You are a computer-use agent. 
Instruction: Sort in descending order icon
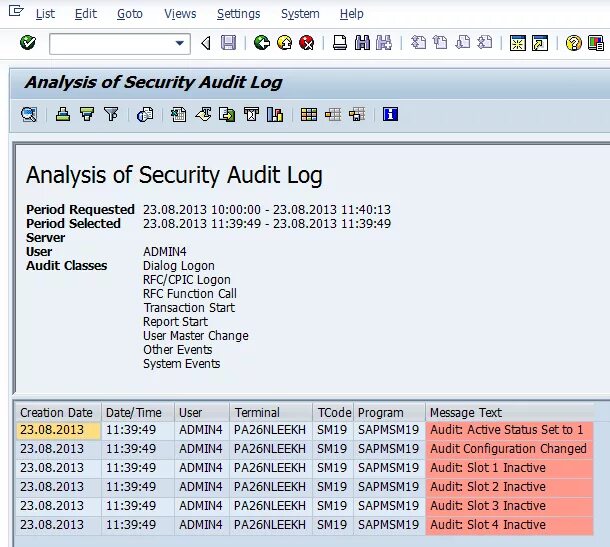pos(87,114)
